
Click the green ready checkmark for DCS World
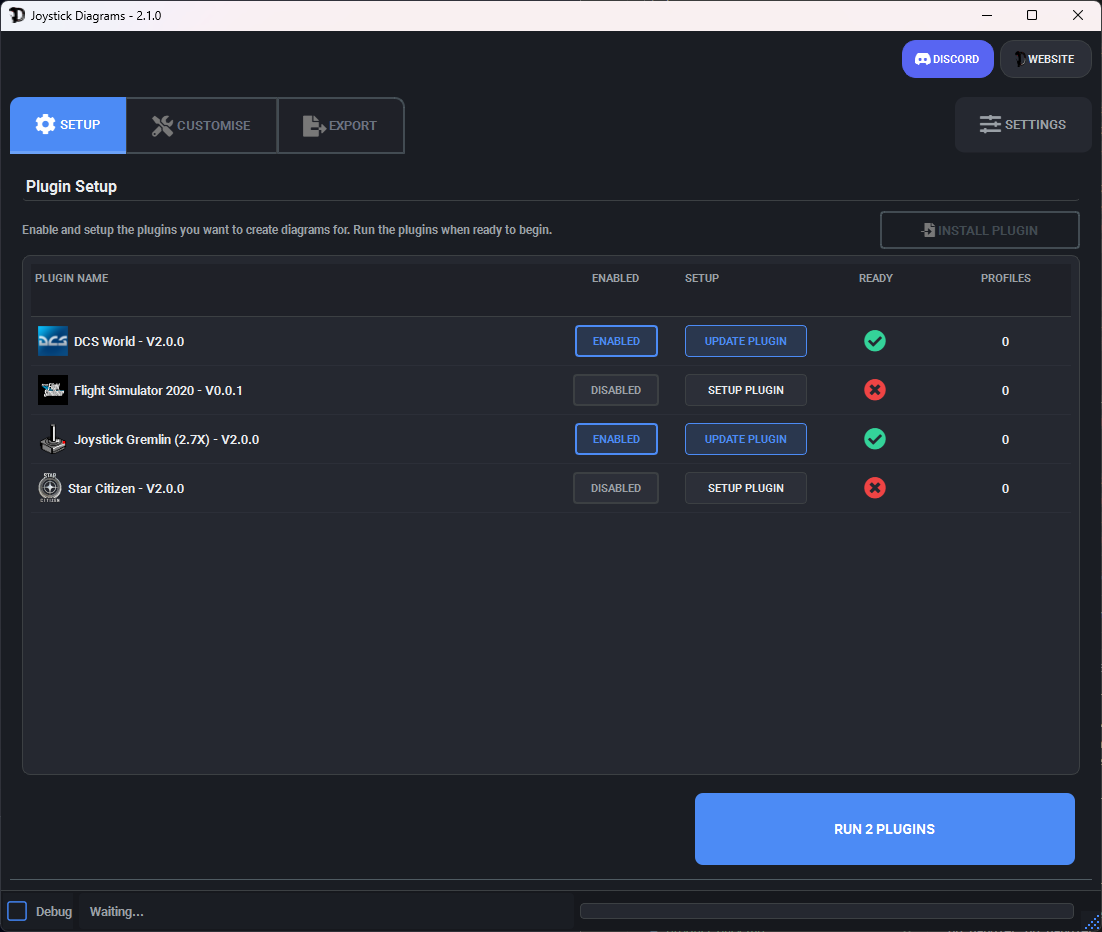tap(875, 341)
